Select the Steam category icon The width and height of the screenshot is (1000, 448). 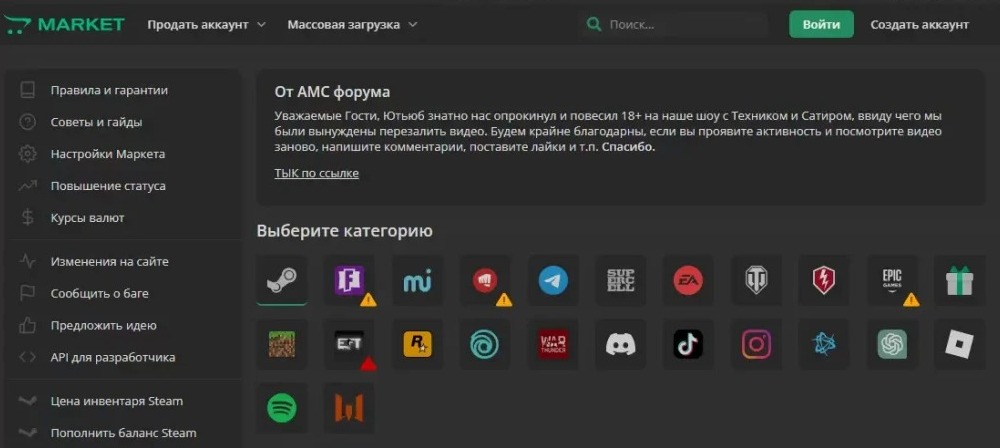click(x=281, y=281)
